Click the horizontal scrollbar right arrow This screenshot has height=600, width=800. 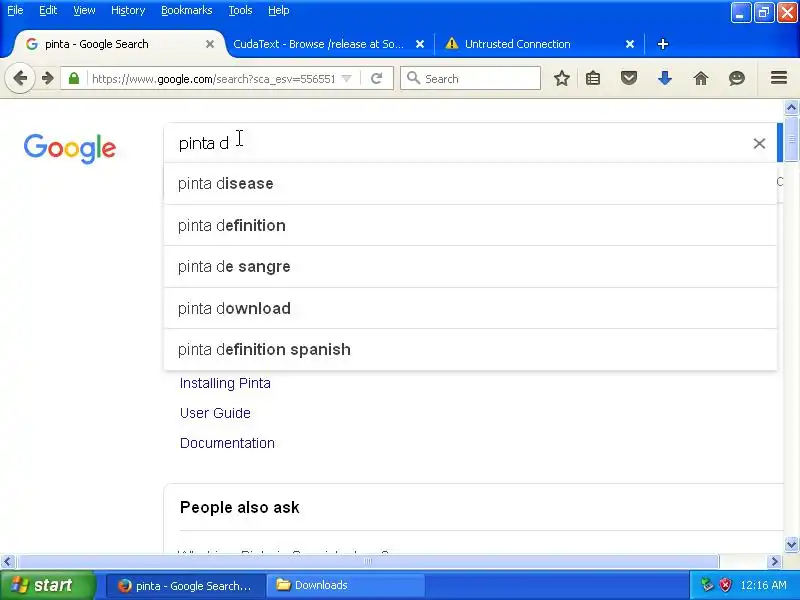pyautogui.click(x=775, y=562)
